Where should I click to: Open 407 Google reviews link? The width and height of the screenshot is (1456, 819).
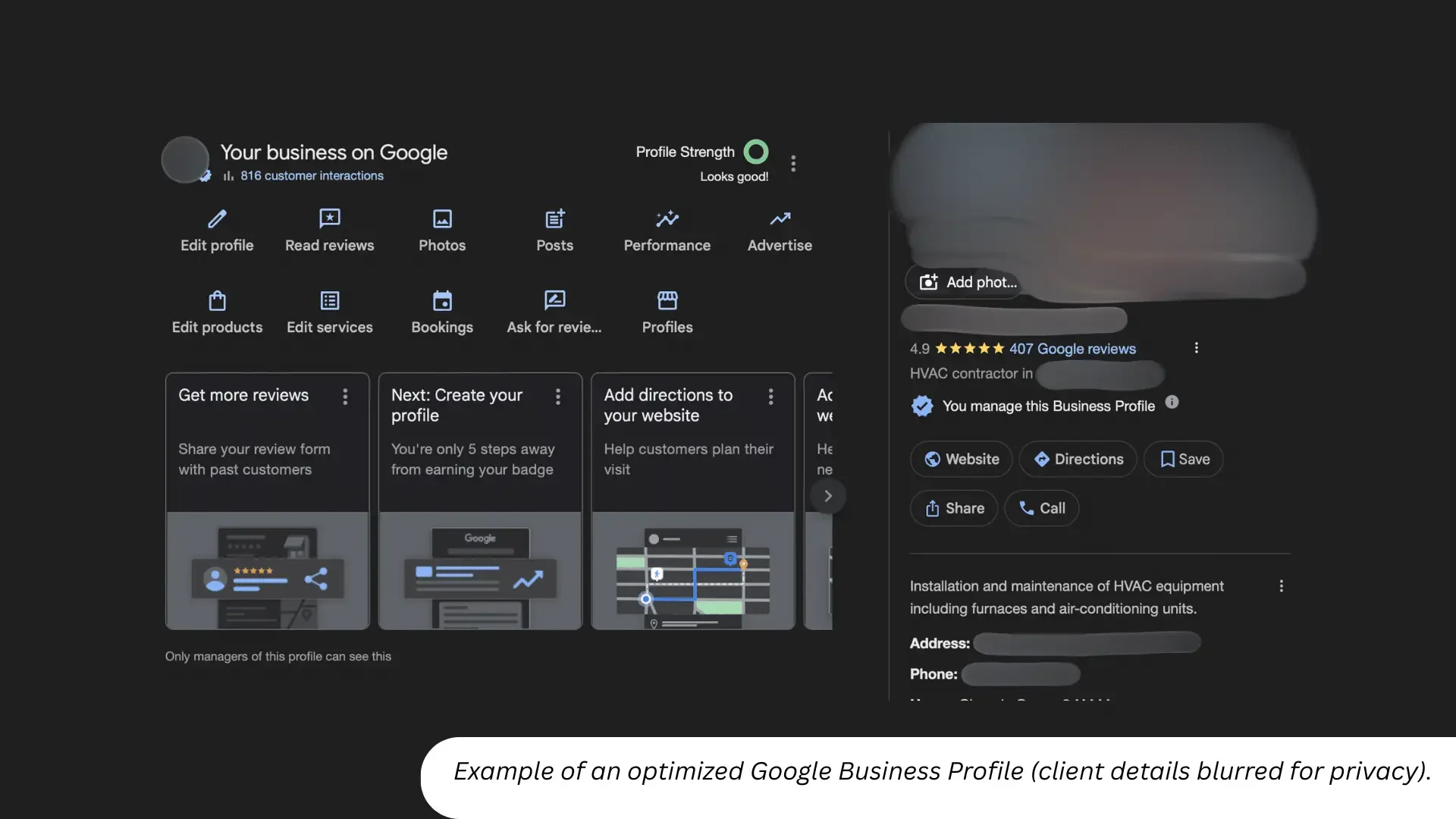click(x=1072, y=349)
